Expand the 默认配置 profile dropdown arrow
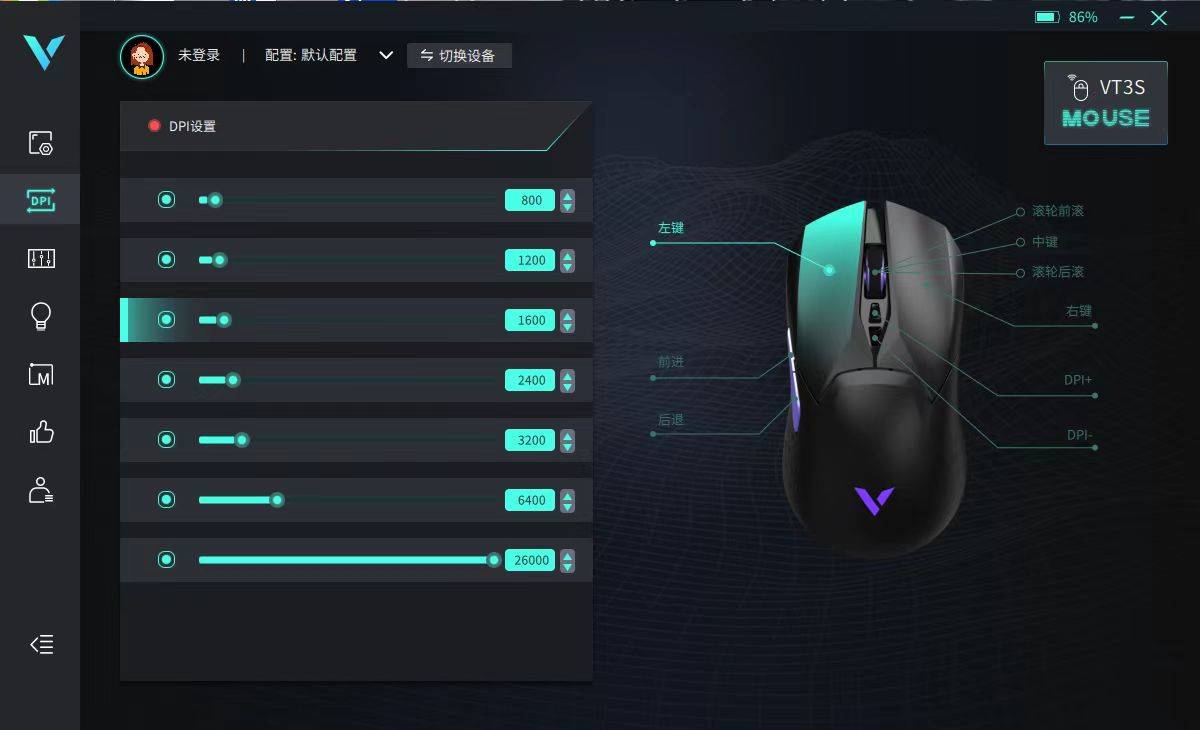 pyautogui.click(x=386, y=56)
